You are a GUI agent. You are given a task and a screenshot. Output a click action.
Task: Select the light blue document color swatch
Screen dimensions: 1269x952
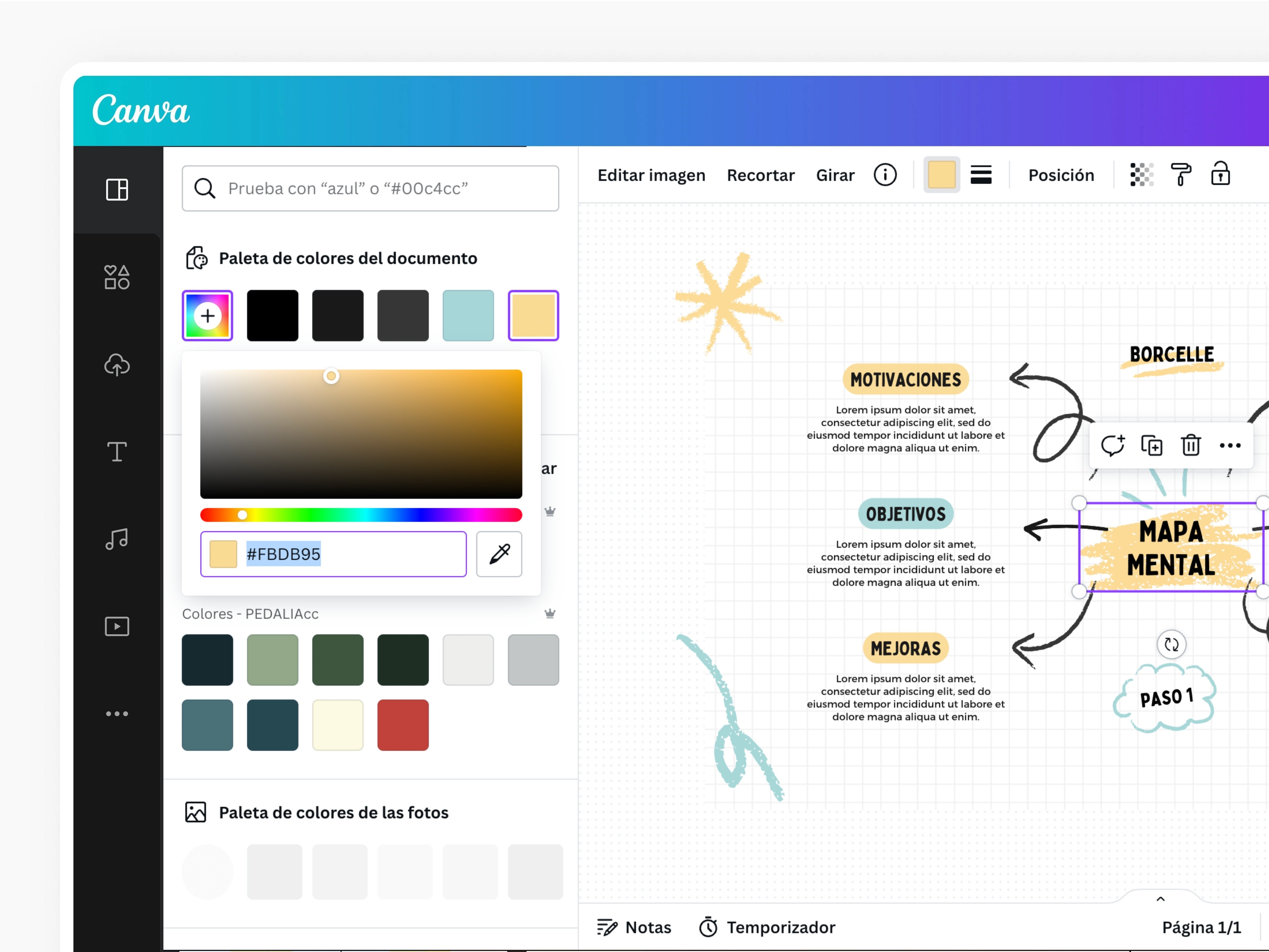point(468,315)
